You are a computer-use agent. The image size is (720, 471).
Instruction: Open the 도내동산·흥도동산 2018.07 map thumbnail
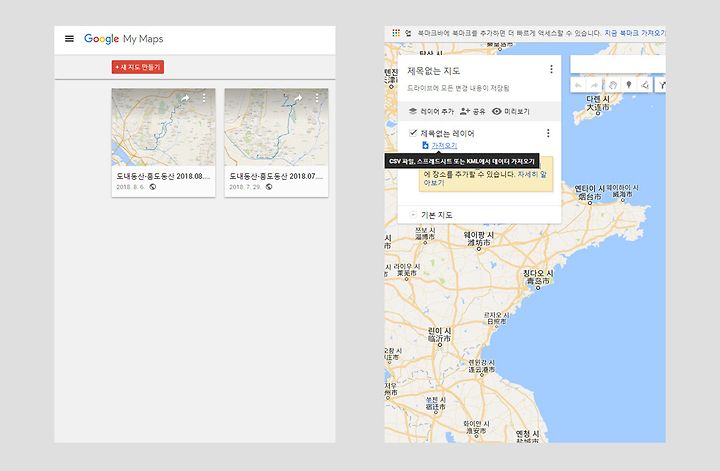click(276, 127)
